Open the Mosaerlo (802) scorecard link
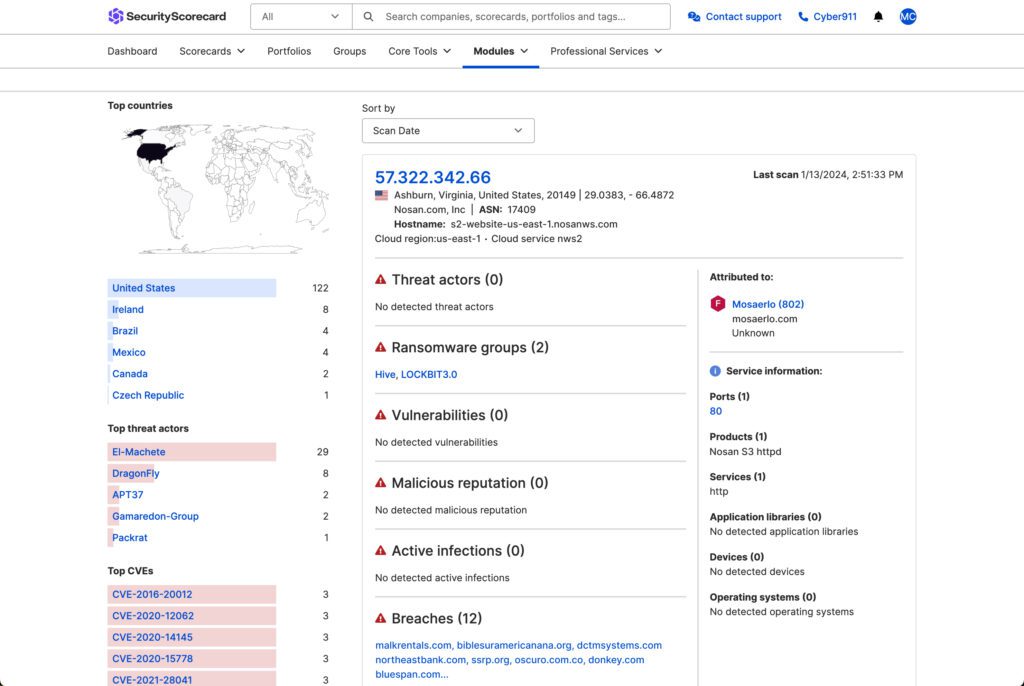Screen dimensions: 1024x686 tap(768, 304)
